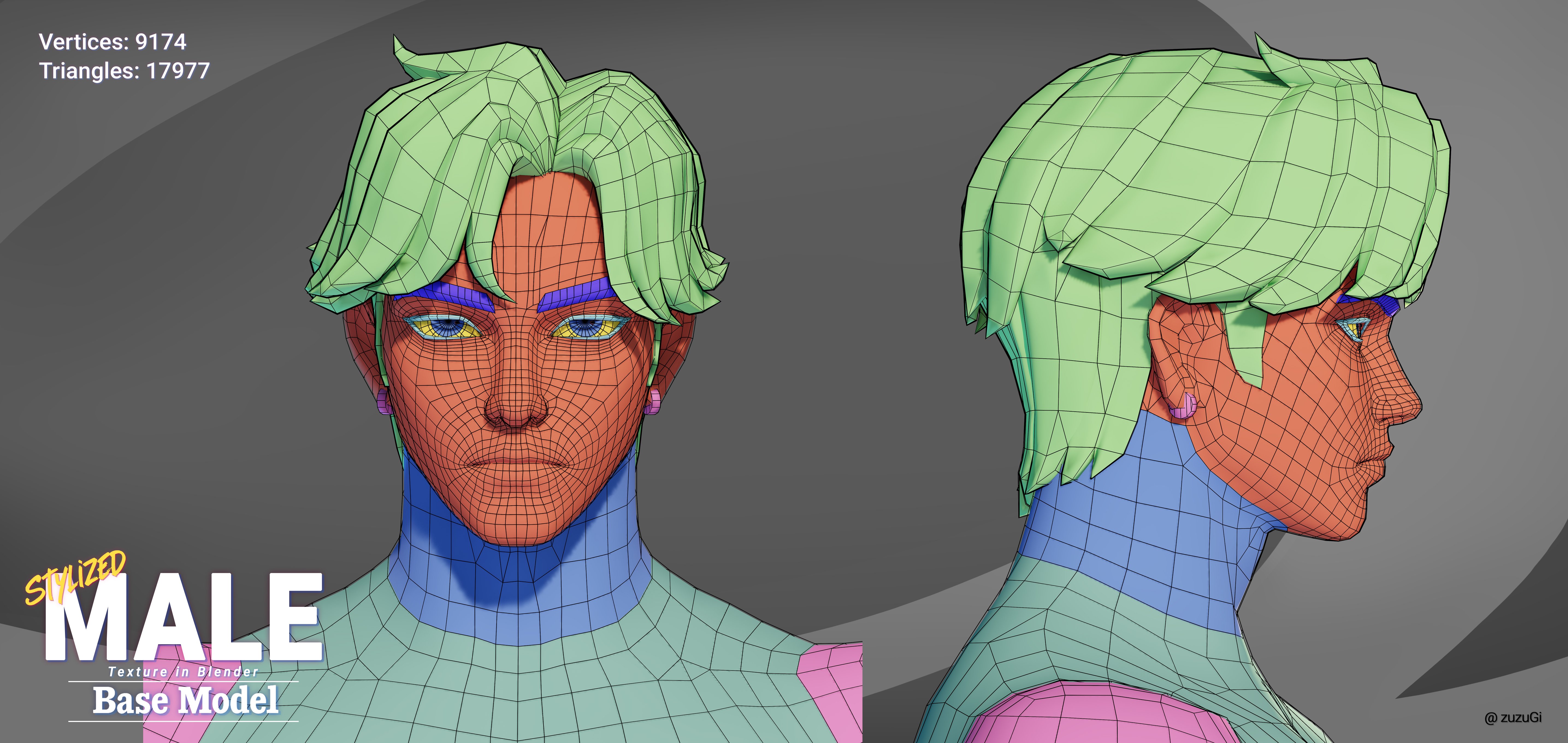Click the Vertices: 9174 count text
This screenshot has height=743, width=1568.
pyautogui.click(x=113, y=42)
